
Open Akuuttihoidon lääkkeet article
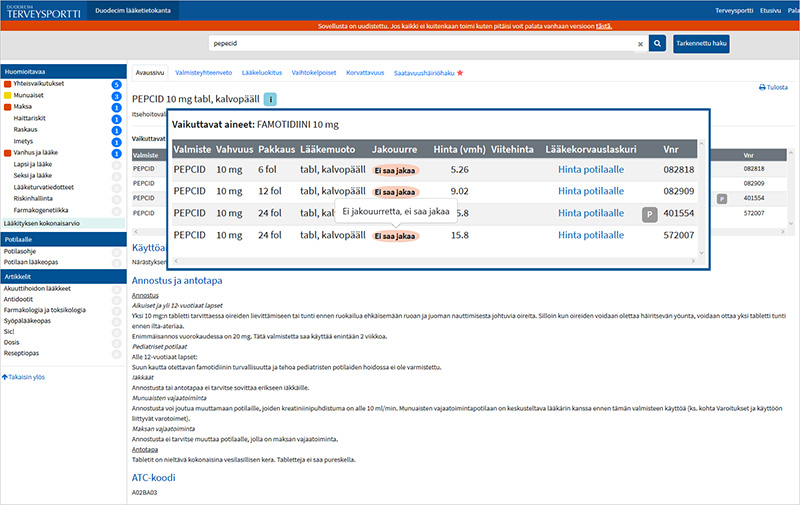[x=37, y=289]
